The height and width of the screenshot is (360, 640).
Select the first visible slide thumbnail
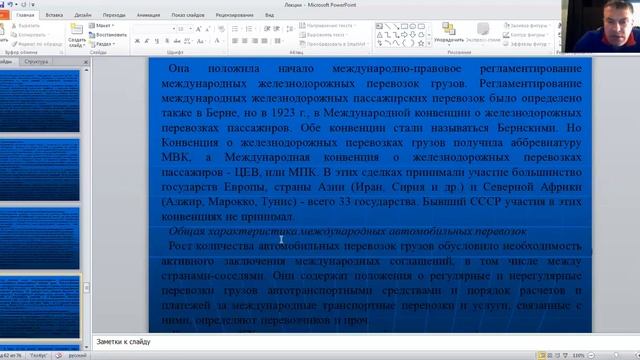point(40,101)
